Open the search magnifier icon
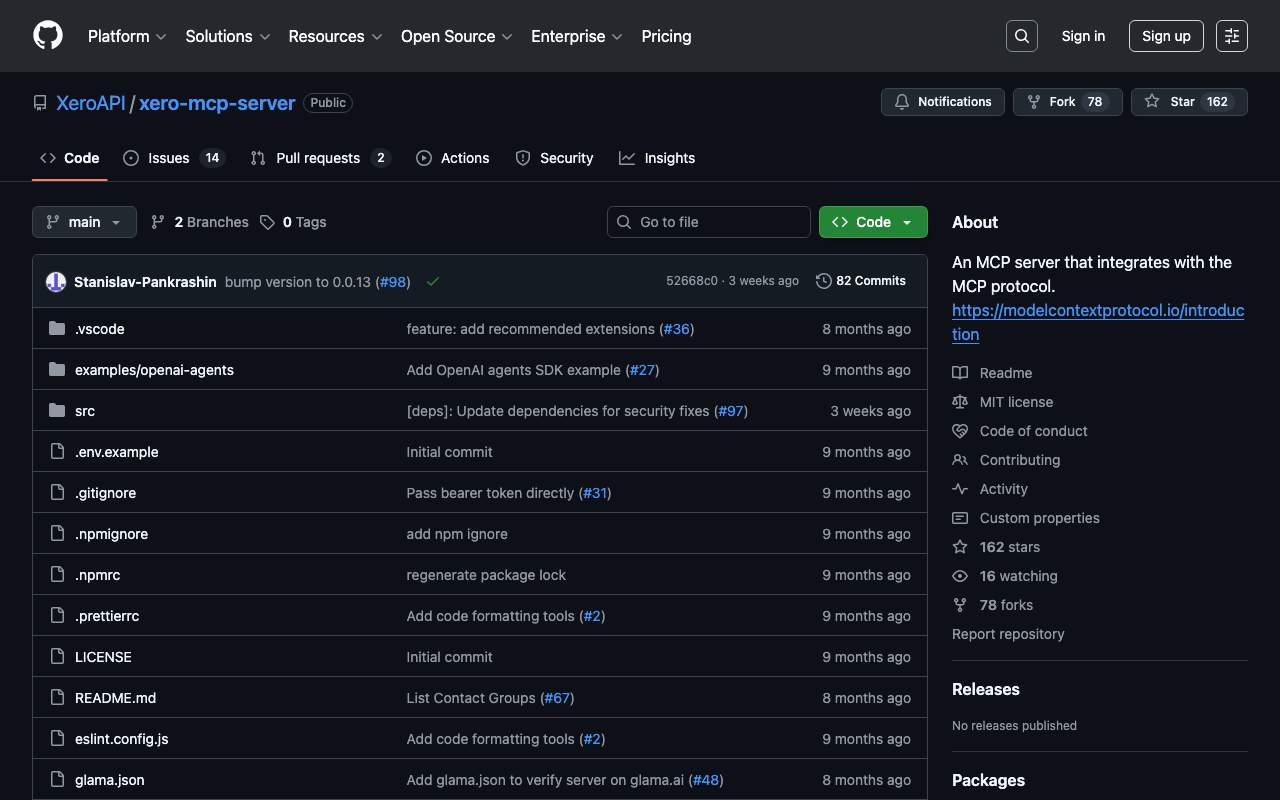1280x800 pixels. pos(1021,36)
